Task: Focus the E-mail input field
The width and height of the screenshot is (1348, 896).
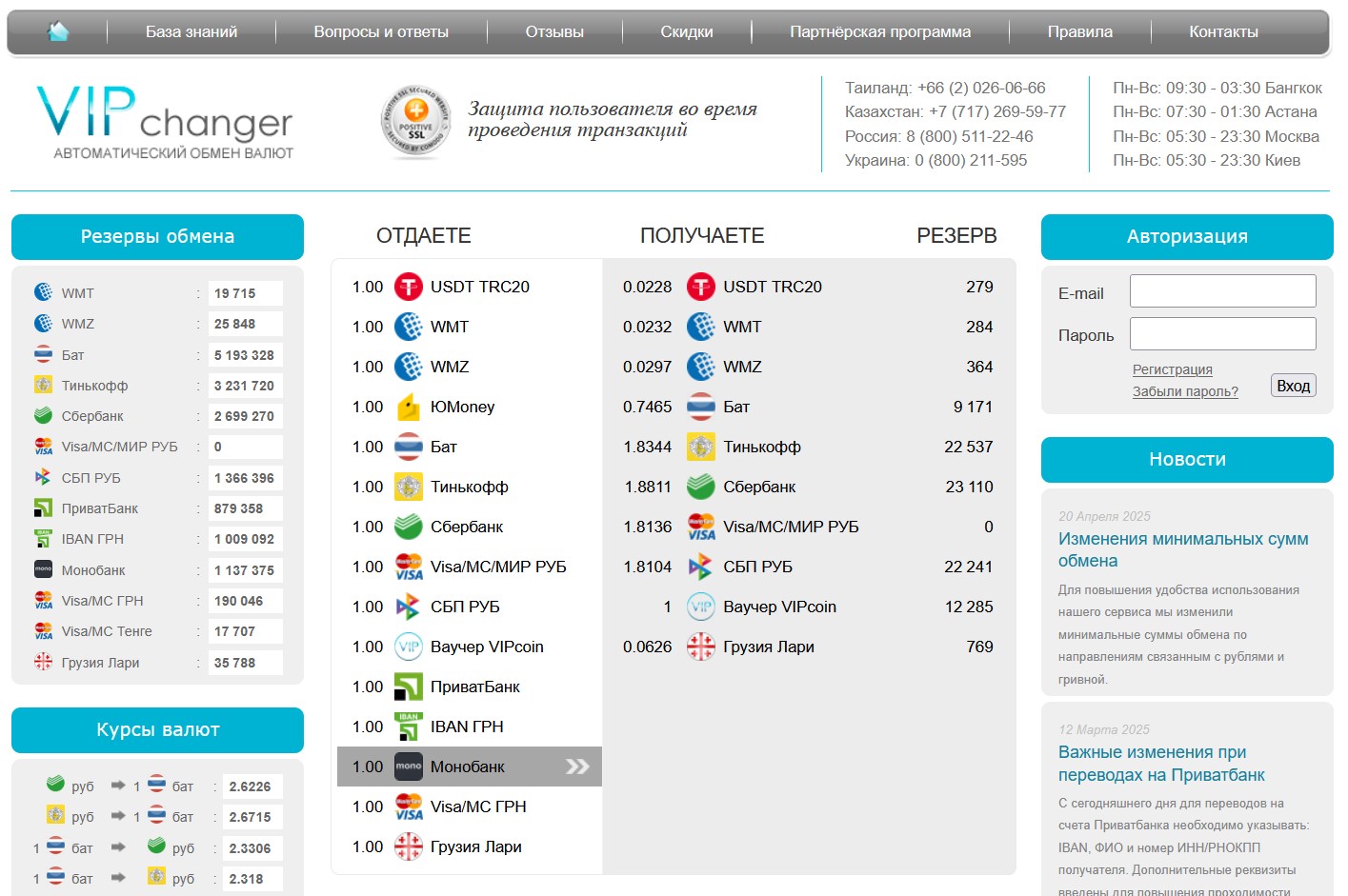Action: 1223,291
